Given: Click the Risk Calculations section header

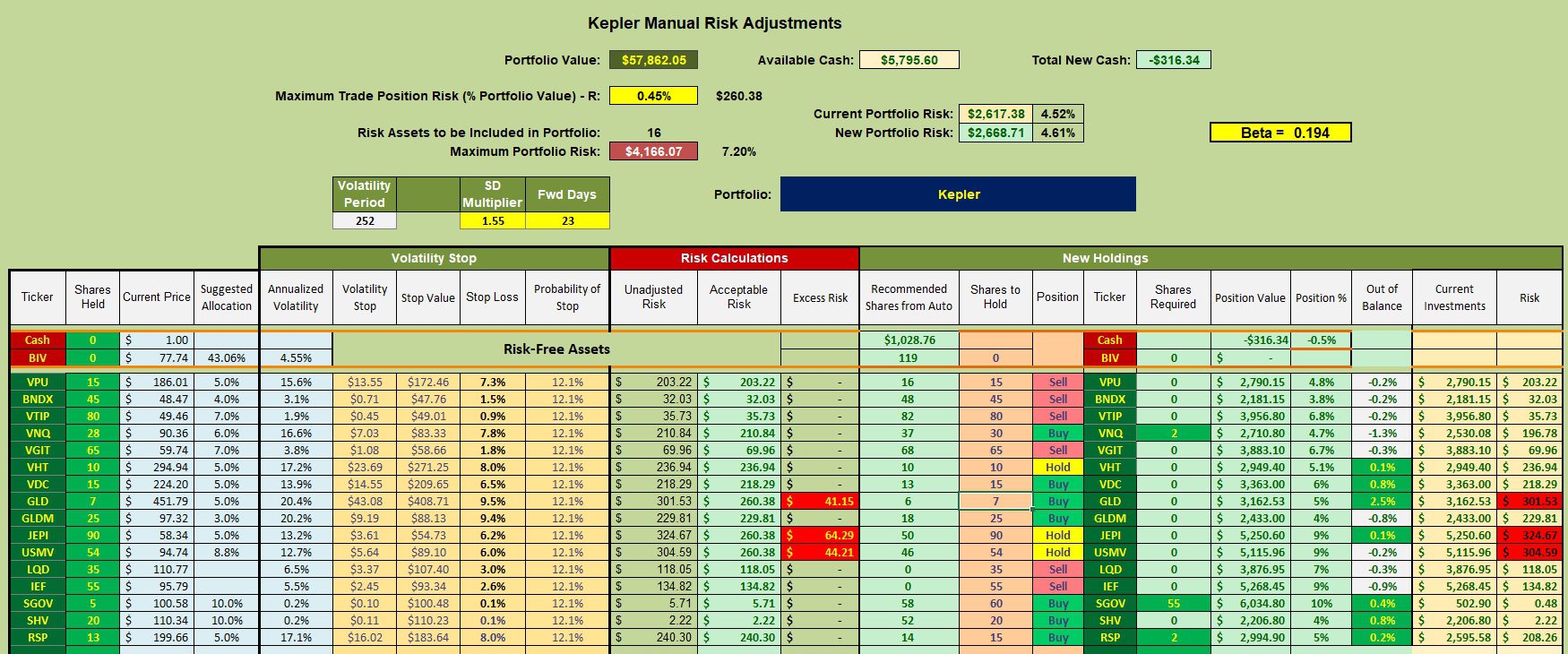Looking at the screenshot, I should tap(734, 258).
